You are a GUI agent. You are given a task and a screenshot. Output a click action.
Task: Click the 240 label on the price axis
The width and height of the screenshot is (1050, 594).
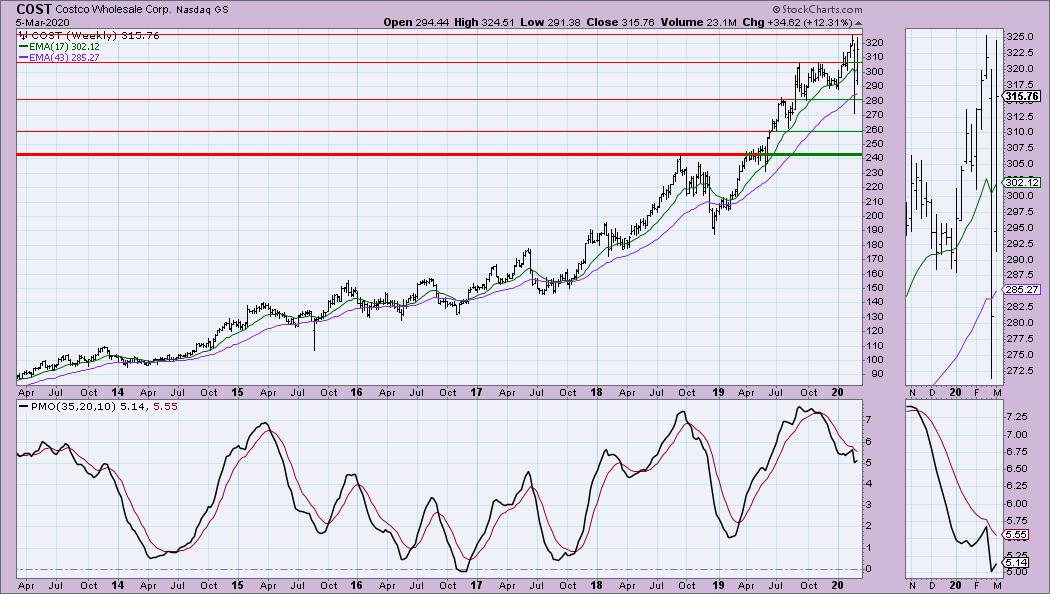point(875,158)
